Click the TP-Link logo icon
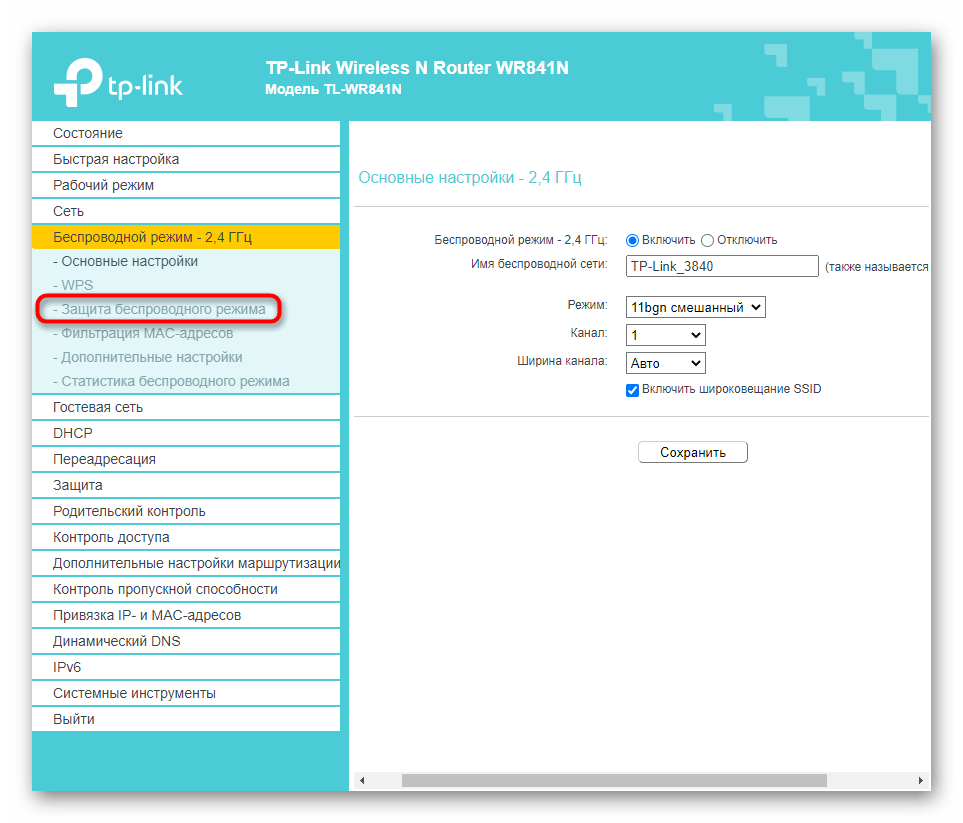This screenshot has width=963, height=823. [x=76, y=84]
